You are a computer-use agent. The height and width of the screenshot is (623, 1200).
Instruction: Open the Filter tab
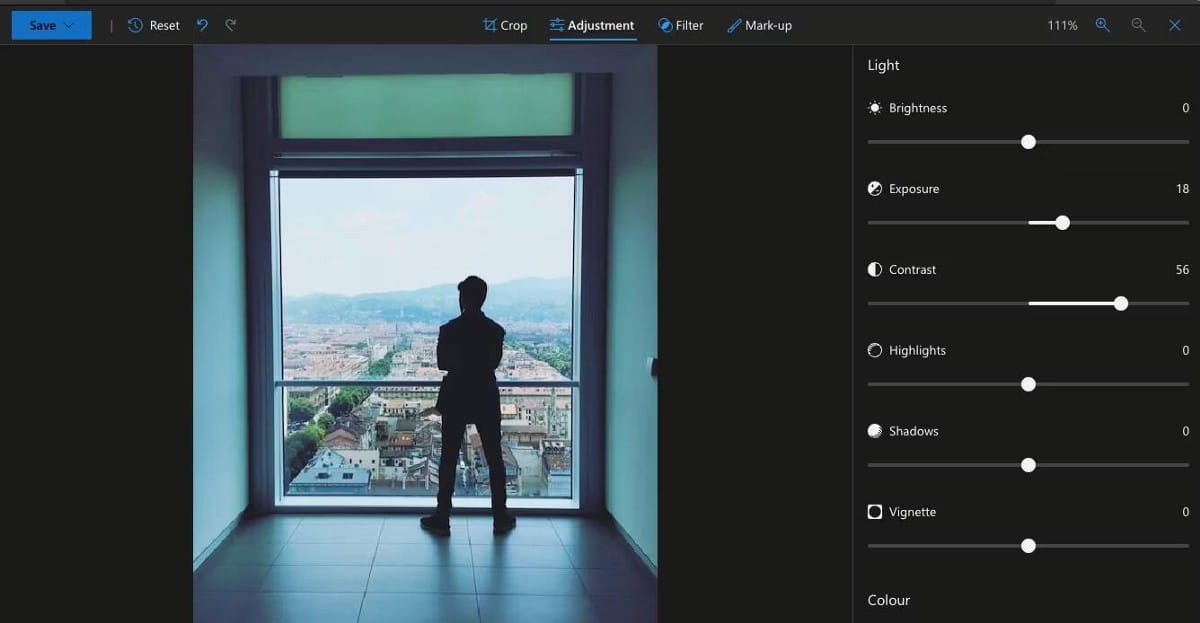coord(681,25)
